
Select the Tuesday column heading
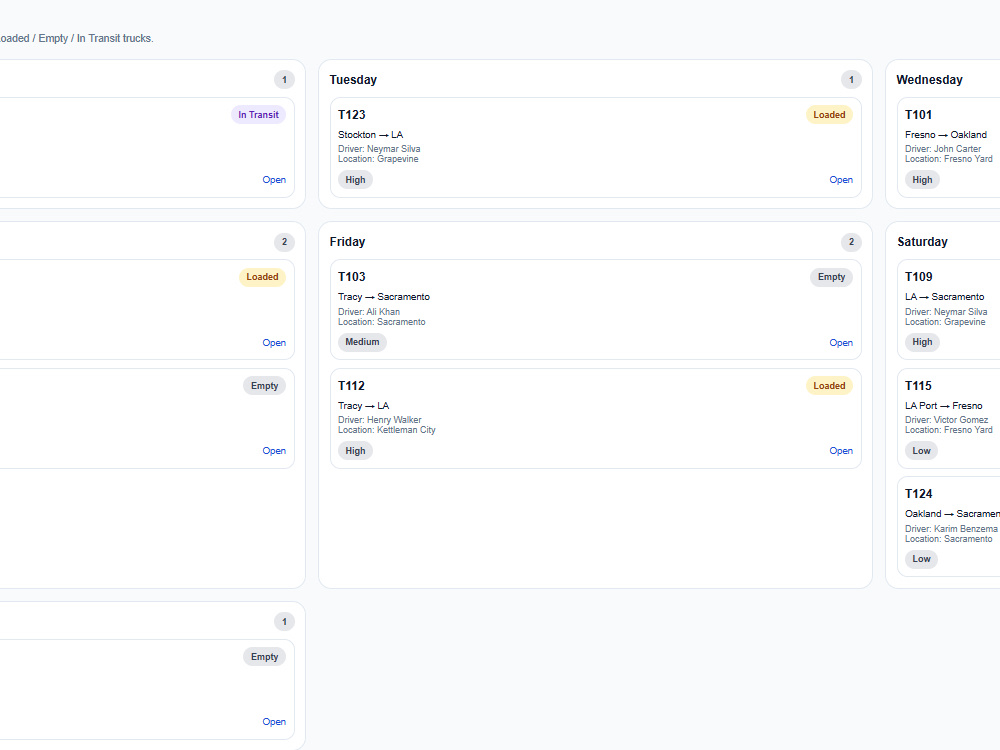[353, 80]
